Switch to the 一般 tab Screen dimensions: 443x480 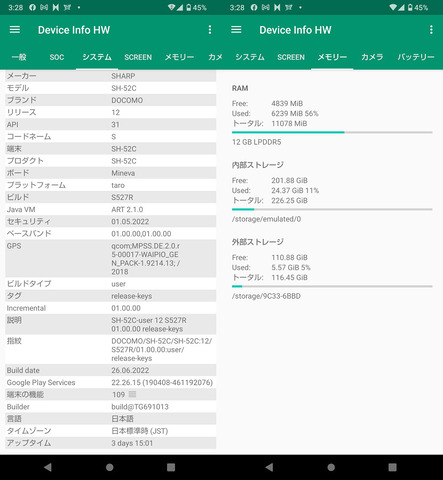pos(19,57)
